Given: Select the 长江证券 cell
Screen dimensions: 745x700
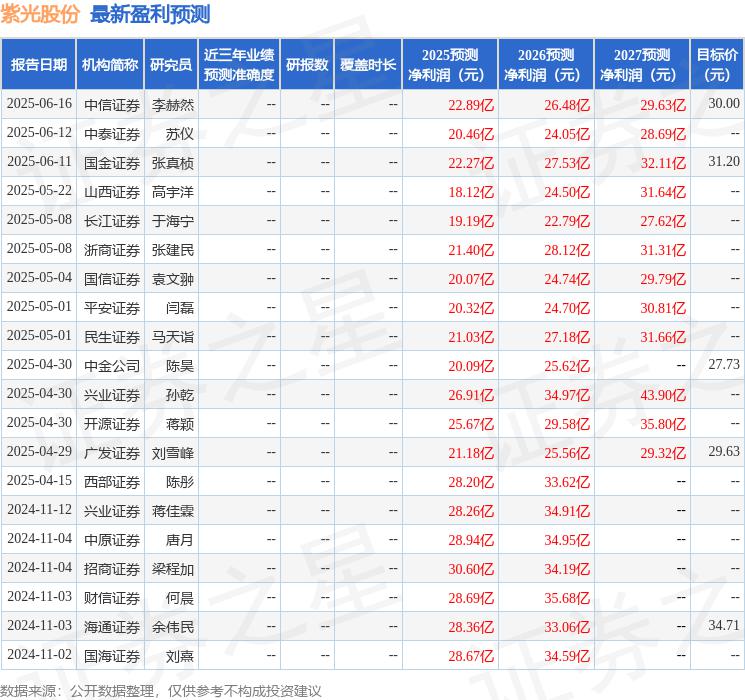Looking at the screenshot, I should coord(112,221).
